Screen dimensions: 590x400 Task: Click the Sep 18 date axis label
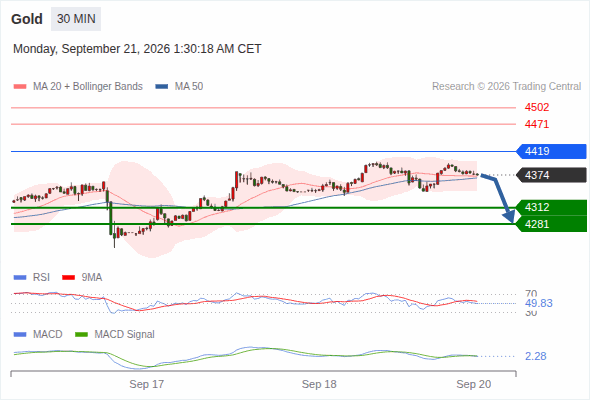[x=319, y=384]
